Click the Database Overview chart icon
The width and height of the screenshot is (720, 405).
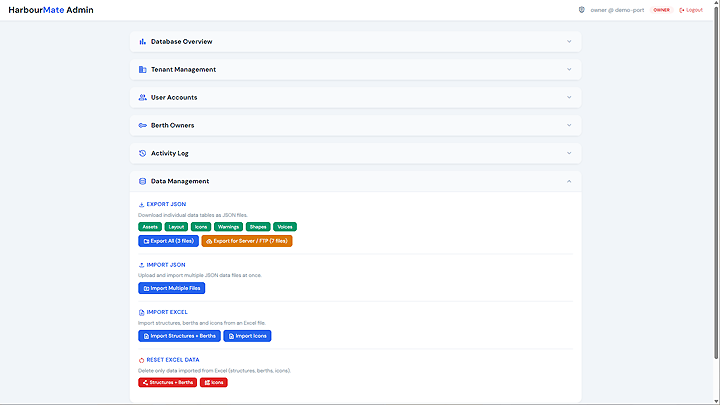[143, 42]
